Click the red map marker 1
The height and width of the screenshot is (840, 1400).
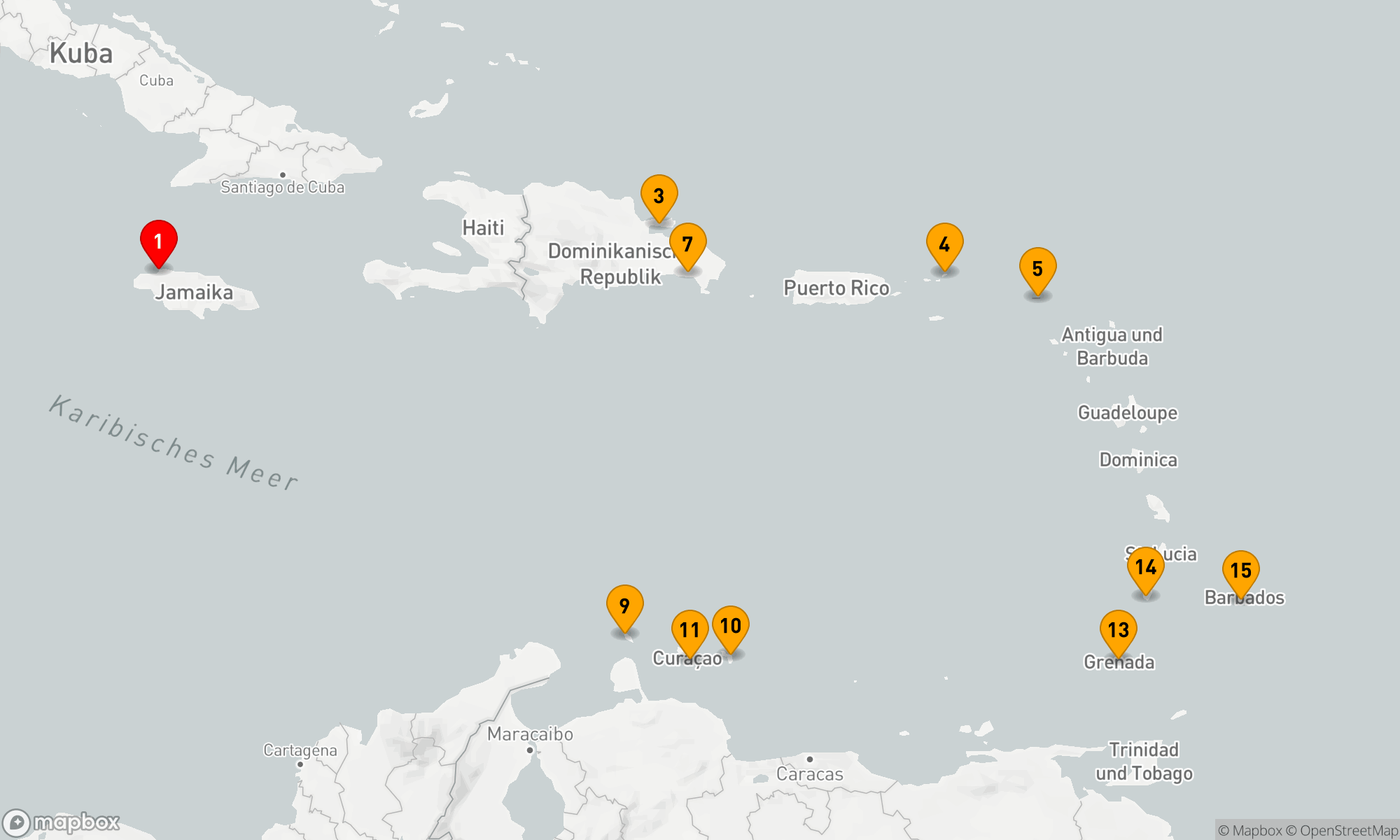tap(159, 240)
